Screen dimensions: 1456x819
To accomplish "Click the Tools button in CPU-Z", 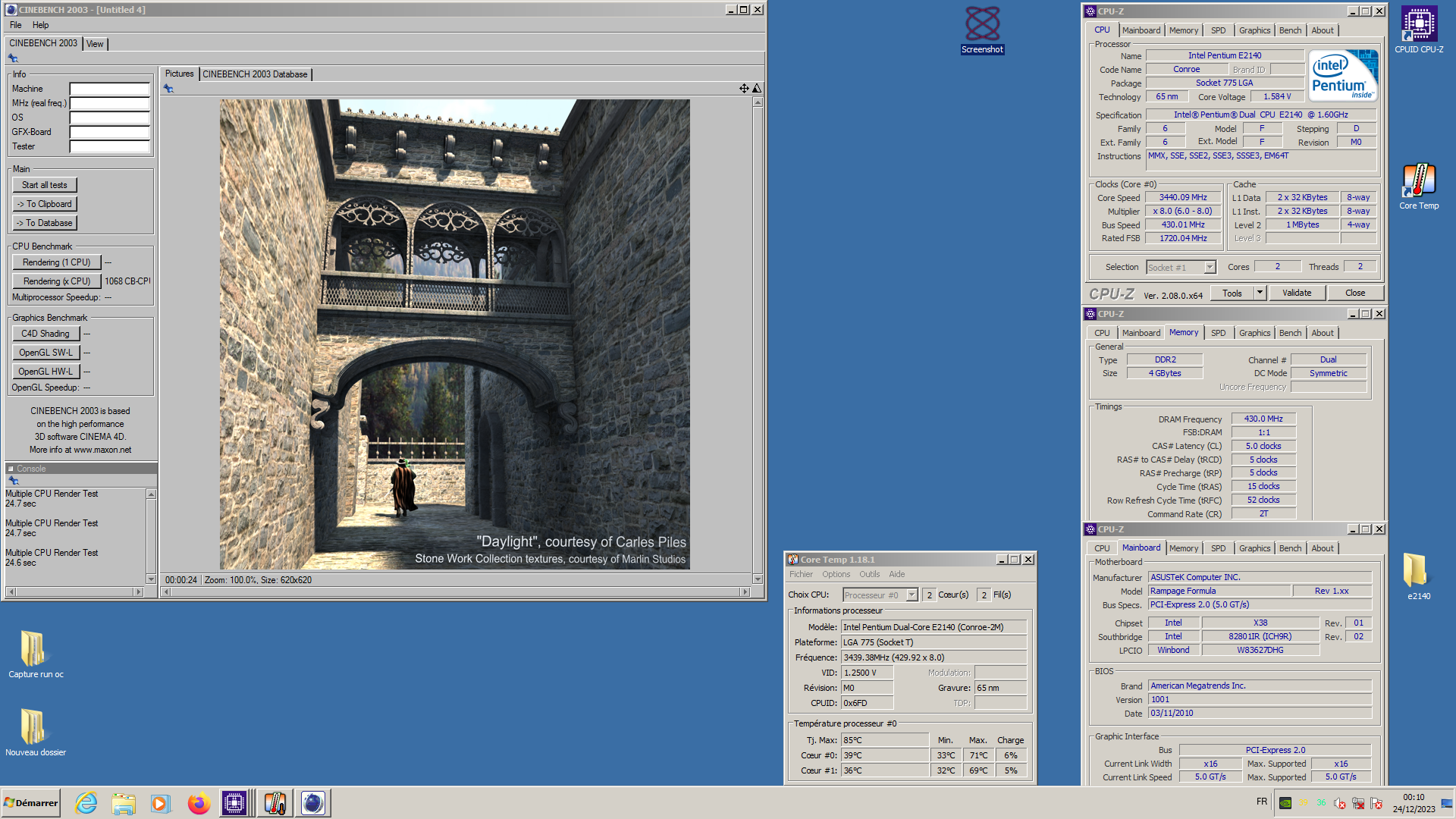I will (x=1232, y=293).
